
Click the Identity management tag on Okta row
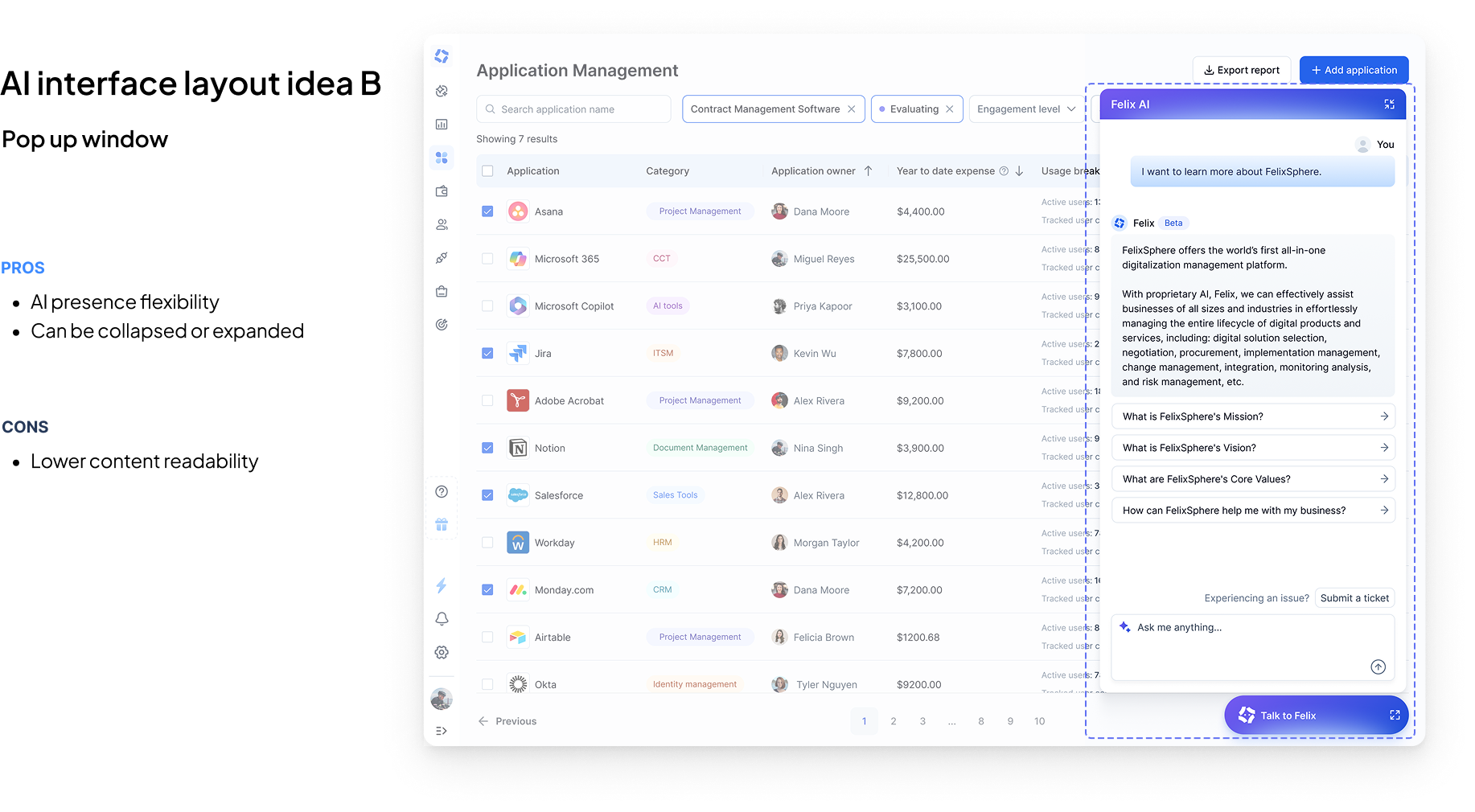click(x=695, y=684)
